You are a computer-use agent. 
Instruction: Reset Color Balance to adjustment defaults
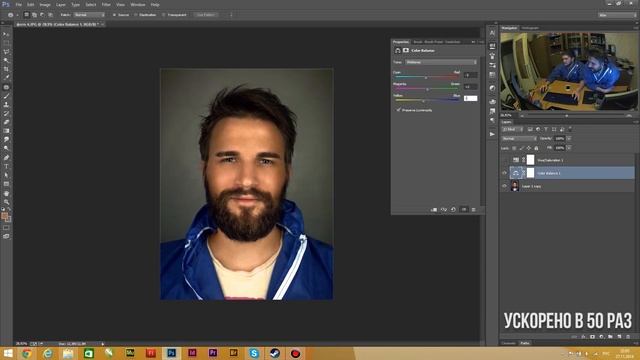coord(453,209)
